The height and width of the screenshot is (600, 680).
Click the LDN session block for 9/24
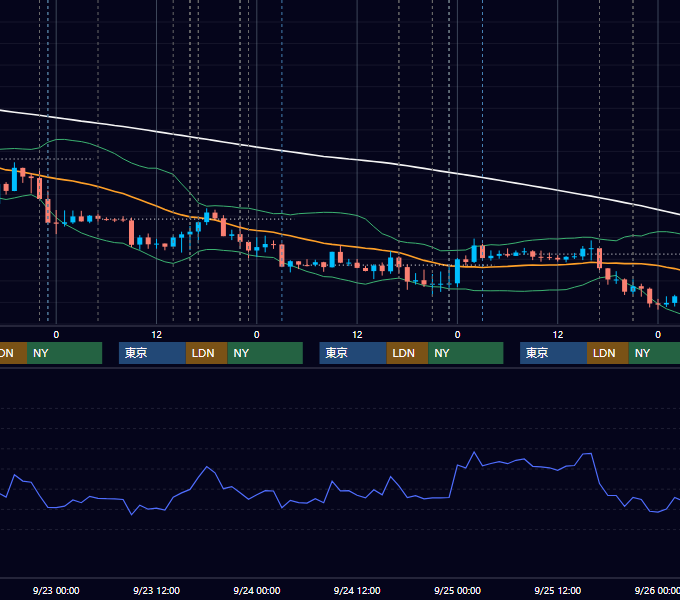(407, 353)
